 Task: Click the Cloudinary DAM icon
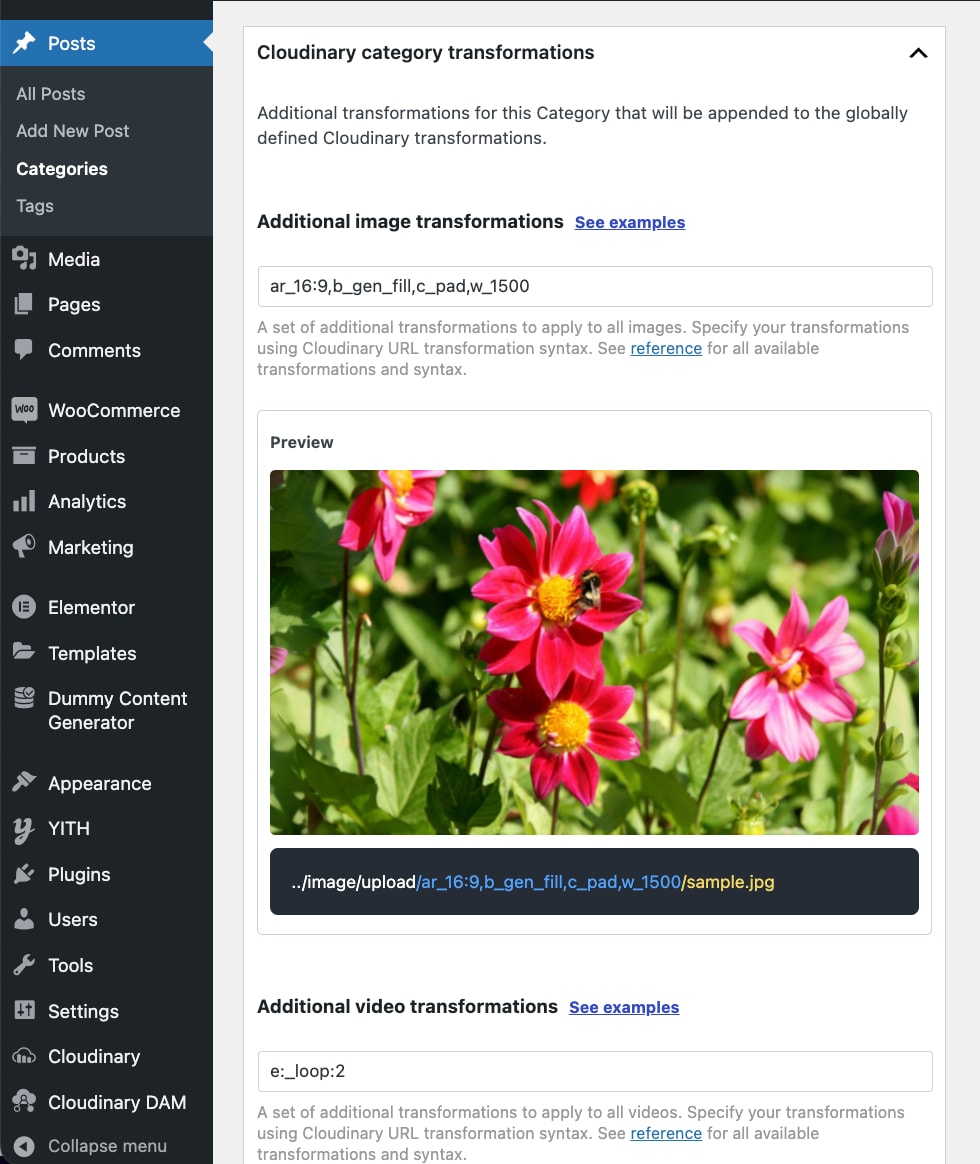[24, 1102]
